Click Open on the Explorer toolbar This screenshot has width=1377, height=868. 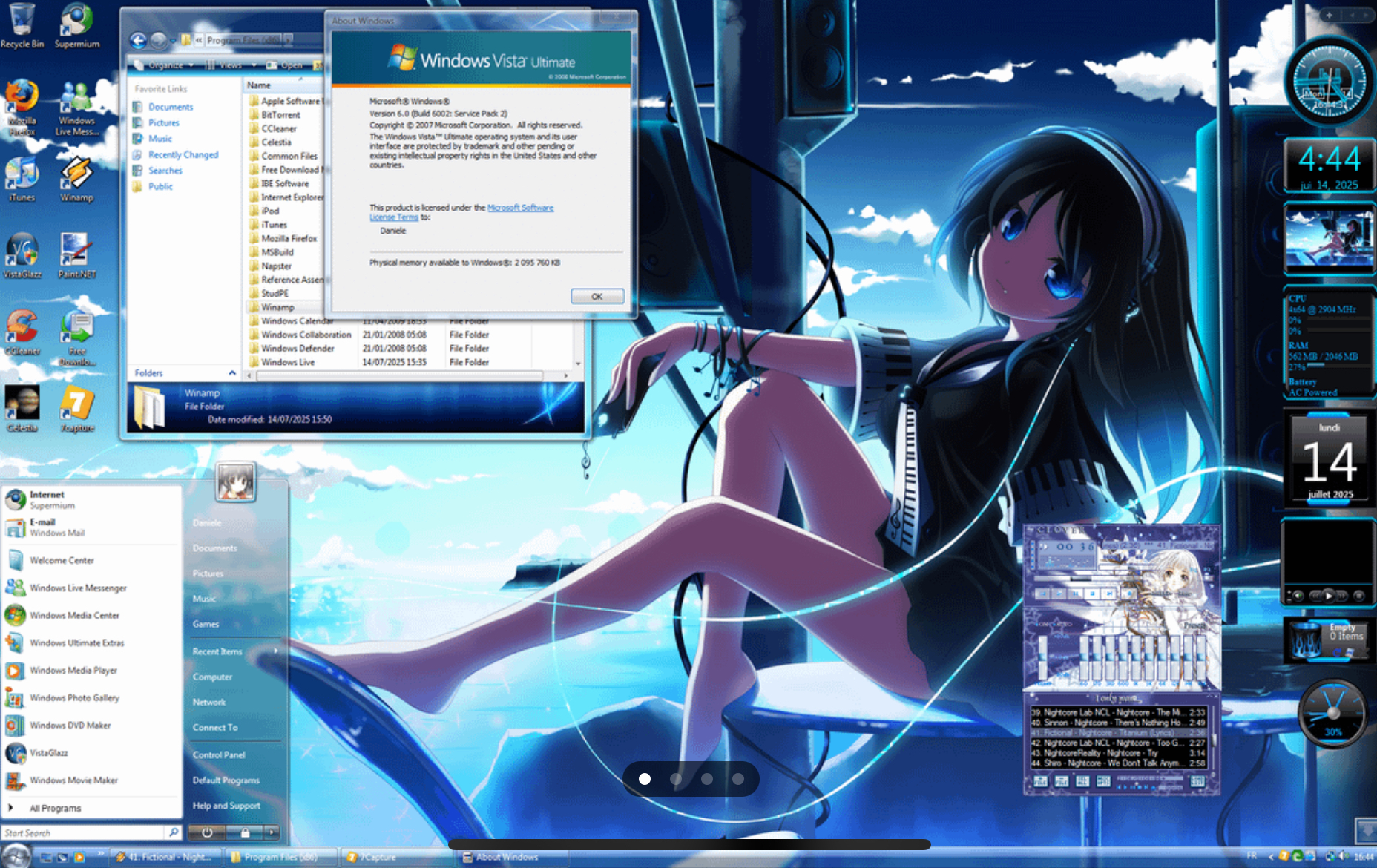tap(286, 65)
